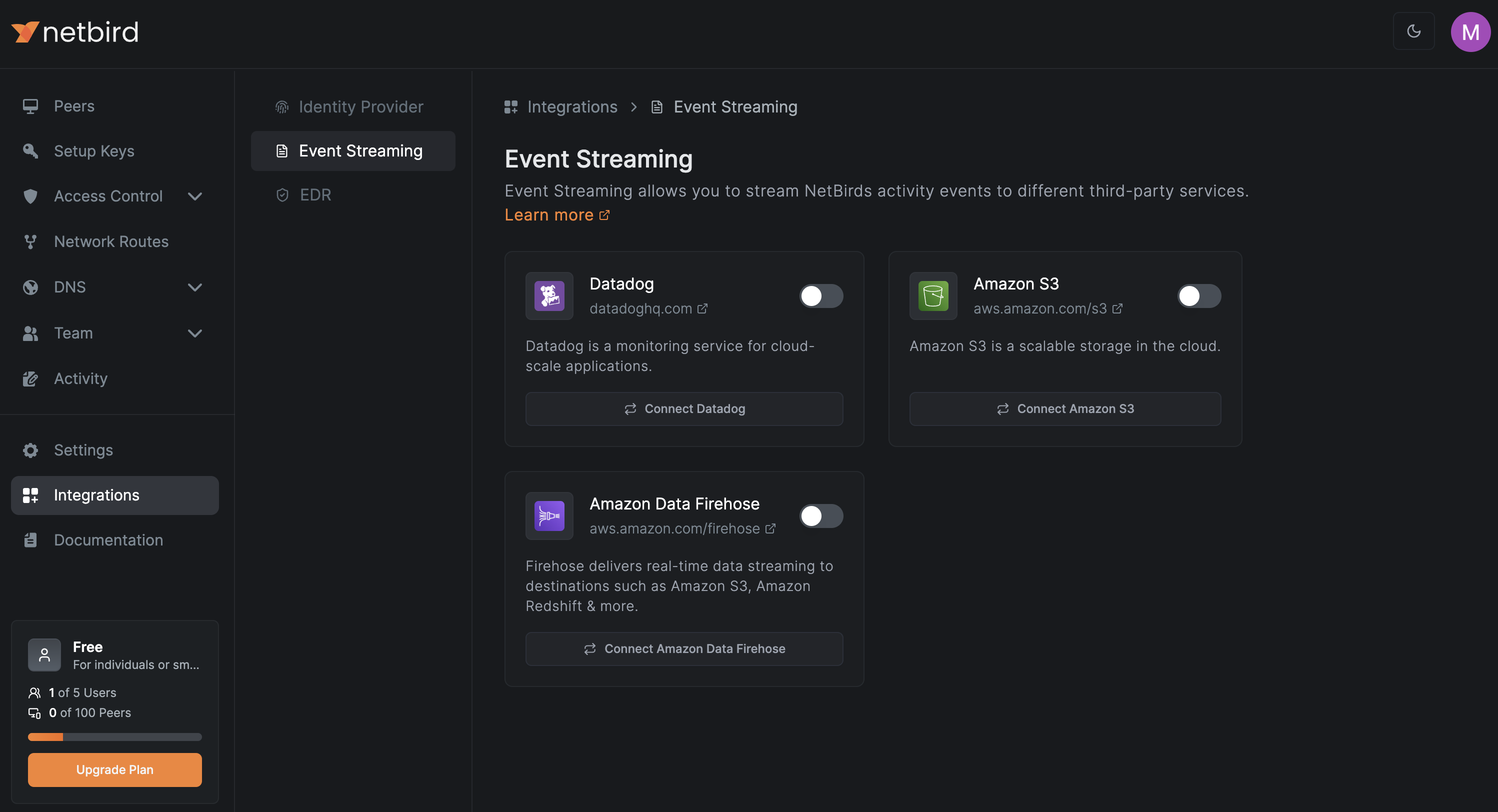
Task: Enable the Datadog integration toggle
Action: click(820, 296)
